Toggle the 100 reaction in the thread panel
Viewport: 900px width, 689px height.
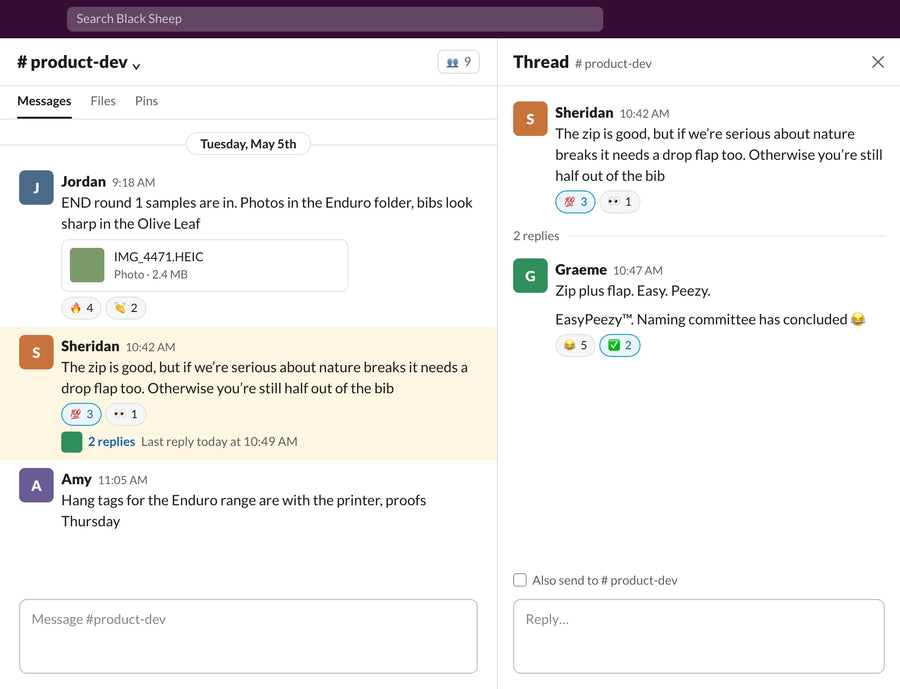click(575, 202)
